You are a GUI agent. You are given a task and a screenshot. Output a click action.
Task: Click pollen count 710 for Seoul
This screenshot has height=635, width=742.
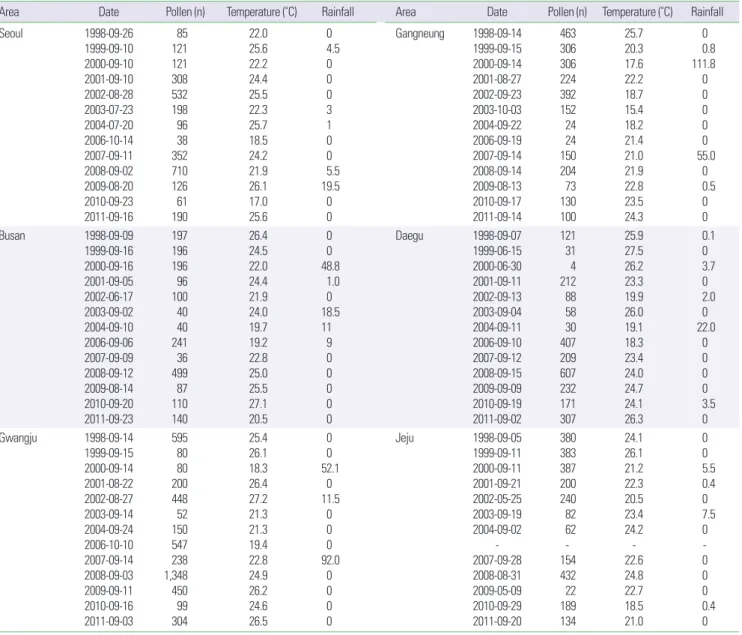pos(179,171)
